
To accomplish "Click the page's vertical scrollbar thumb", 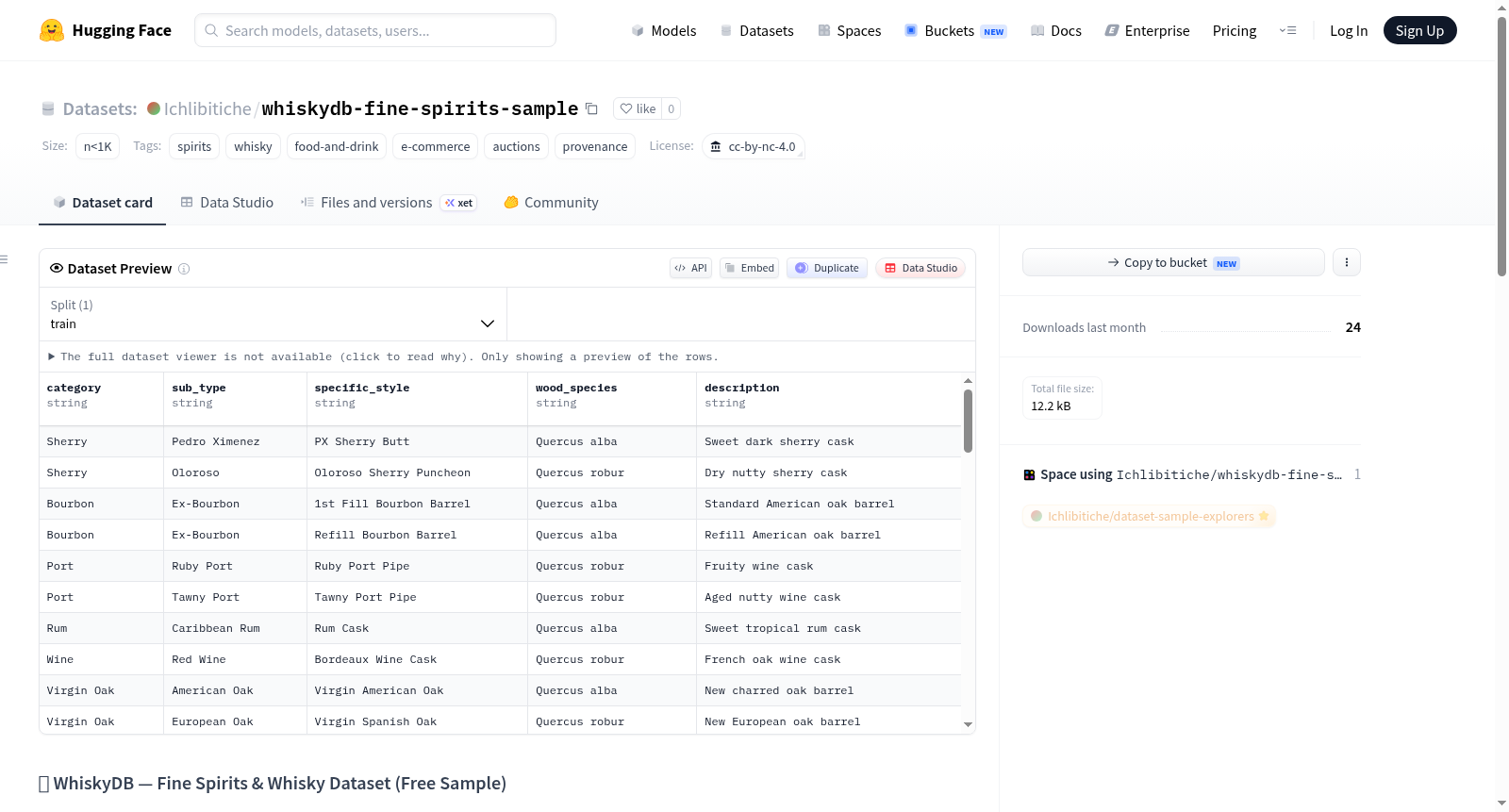I will pyautogui.click(x=1501, y=146).
